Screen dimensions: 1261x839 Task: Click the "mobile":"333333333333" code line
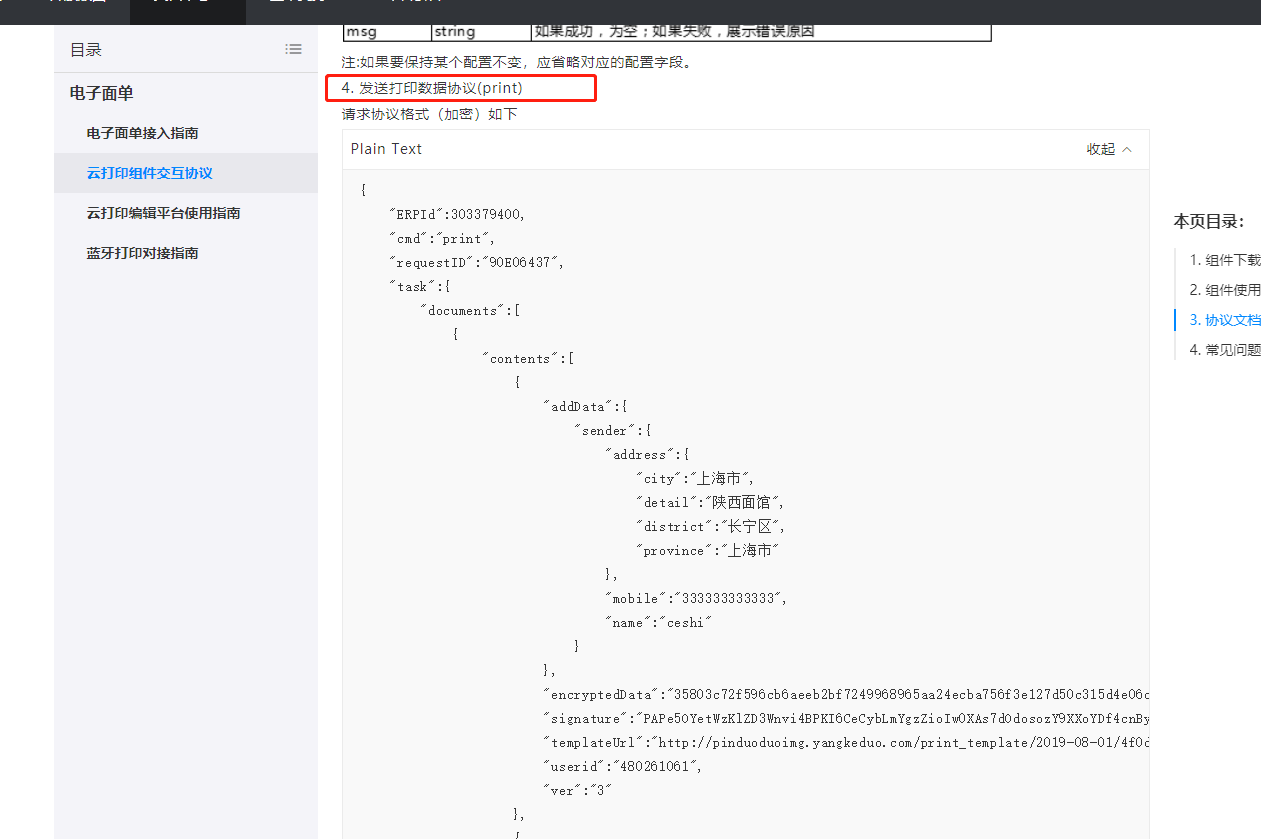pos(697,599)
